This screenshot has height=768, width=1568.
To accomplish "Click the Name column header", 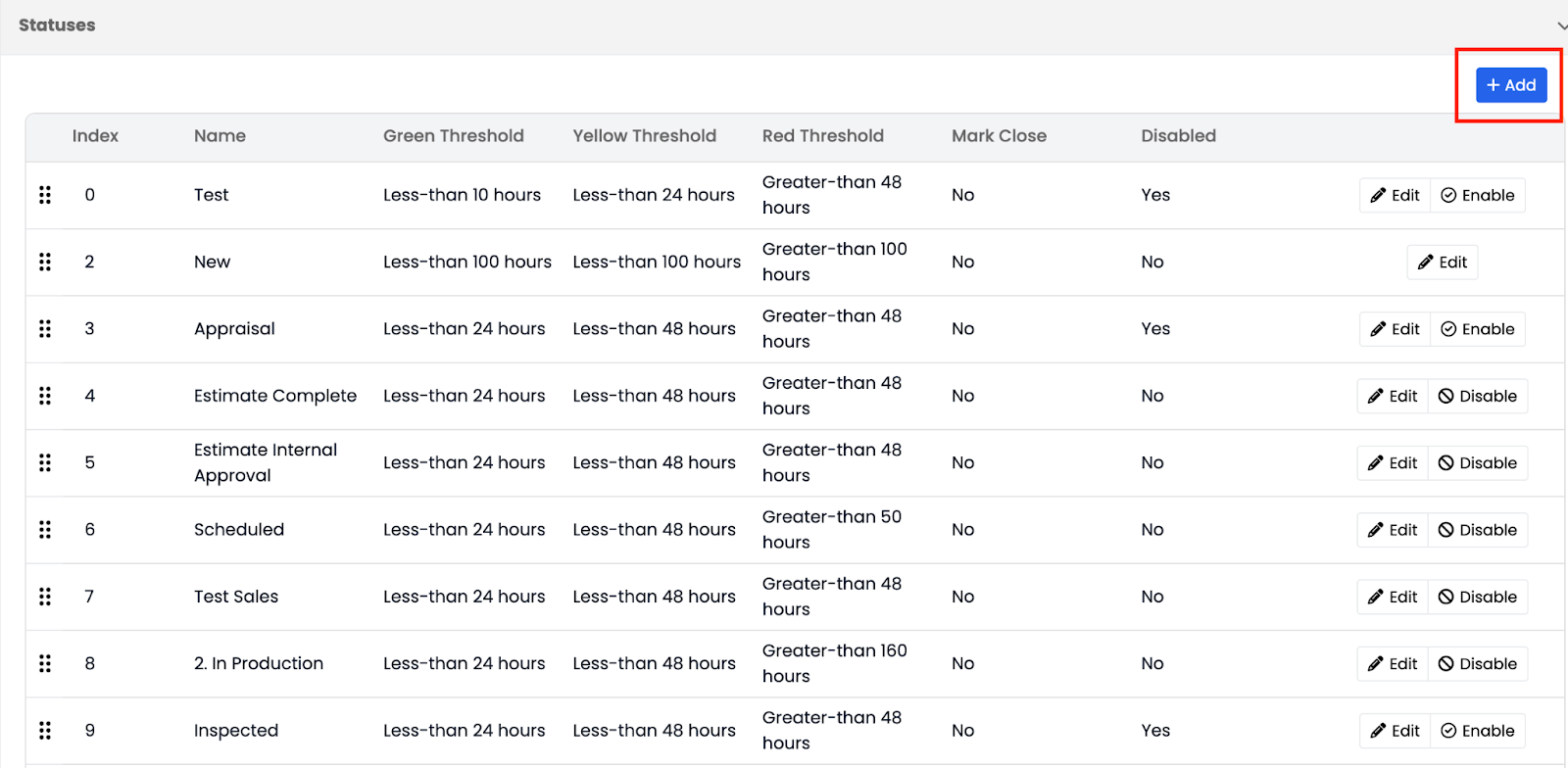I will point(220,136).
